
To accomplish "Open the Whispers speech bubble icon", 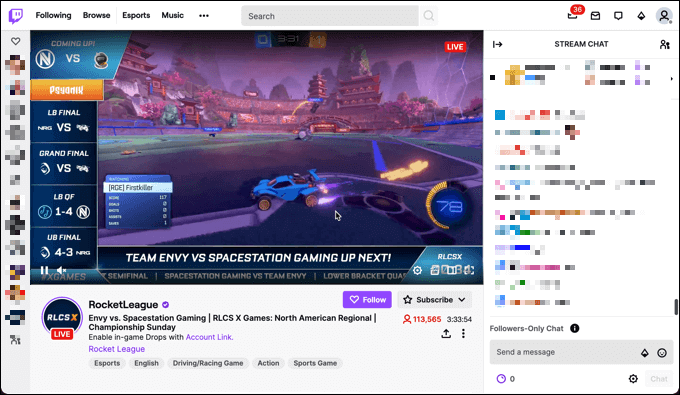I will pyautogui.click(x=618, y=16).
